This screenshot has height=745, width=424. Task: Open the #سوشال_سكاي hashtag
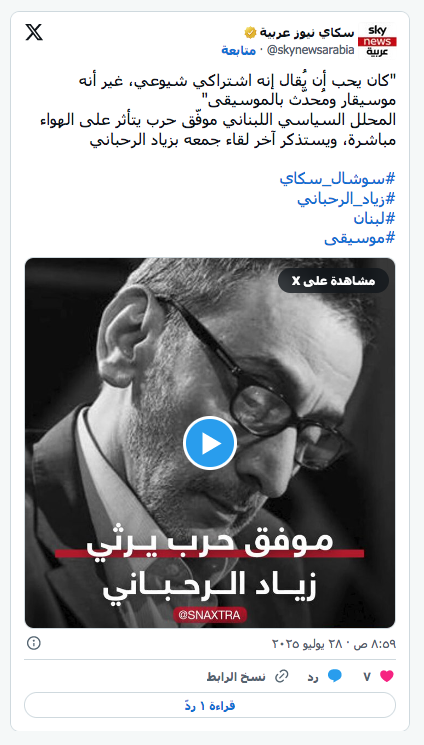point(337,179)
